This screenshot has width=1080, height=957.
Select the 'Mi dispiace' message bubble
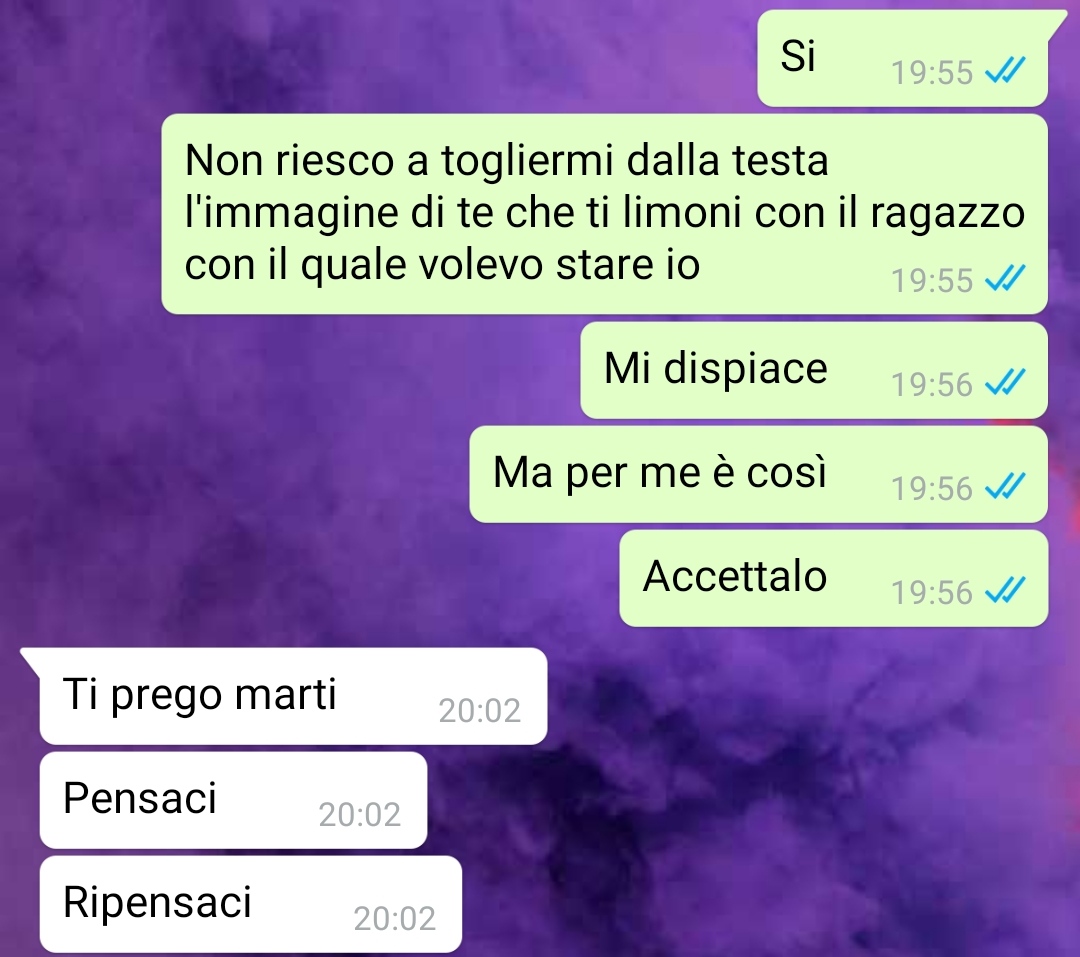(x=814, y=370)
